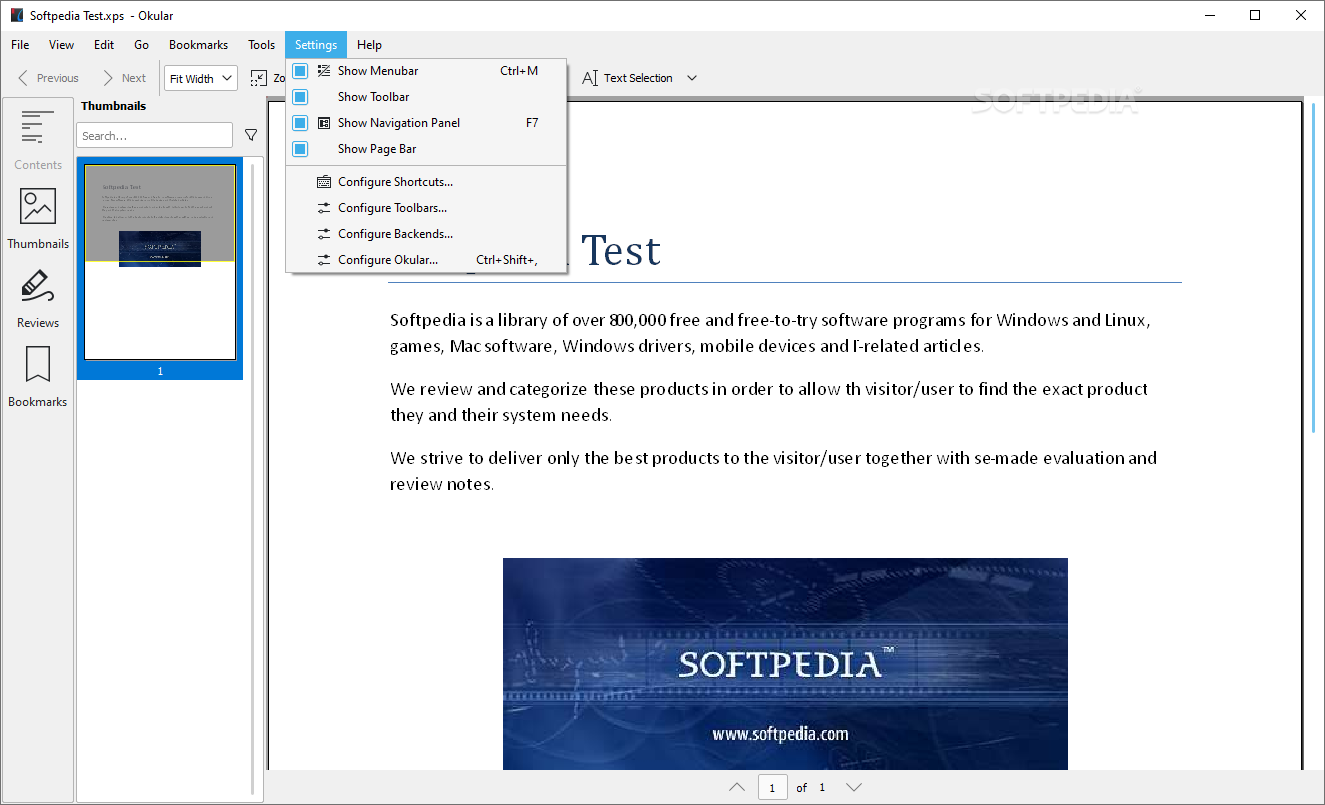Open the Bookmarks sidebar panel
Viewport: 1325px width, 805px height.
[x=38, y=376]
